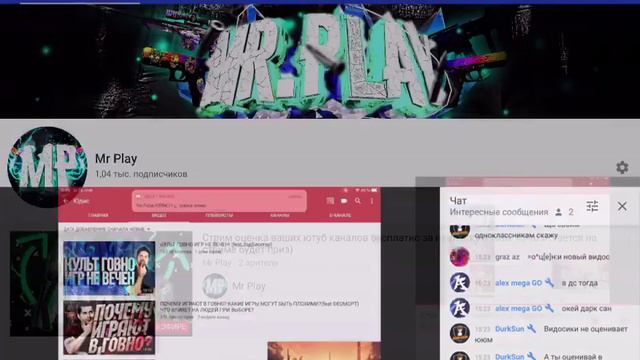Open the channel settings gear icon
The width and height of the screenshot is (640, 360).
[x=622, y=167]
